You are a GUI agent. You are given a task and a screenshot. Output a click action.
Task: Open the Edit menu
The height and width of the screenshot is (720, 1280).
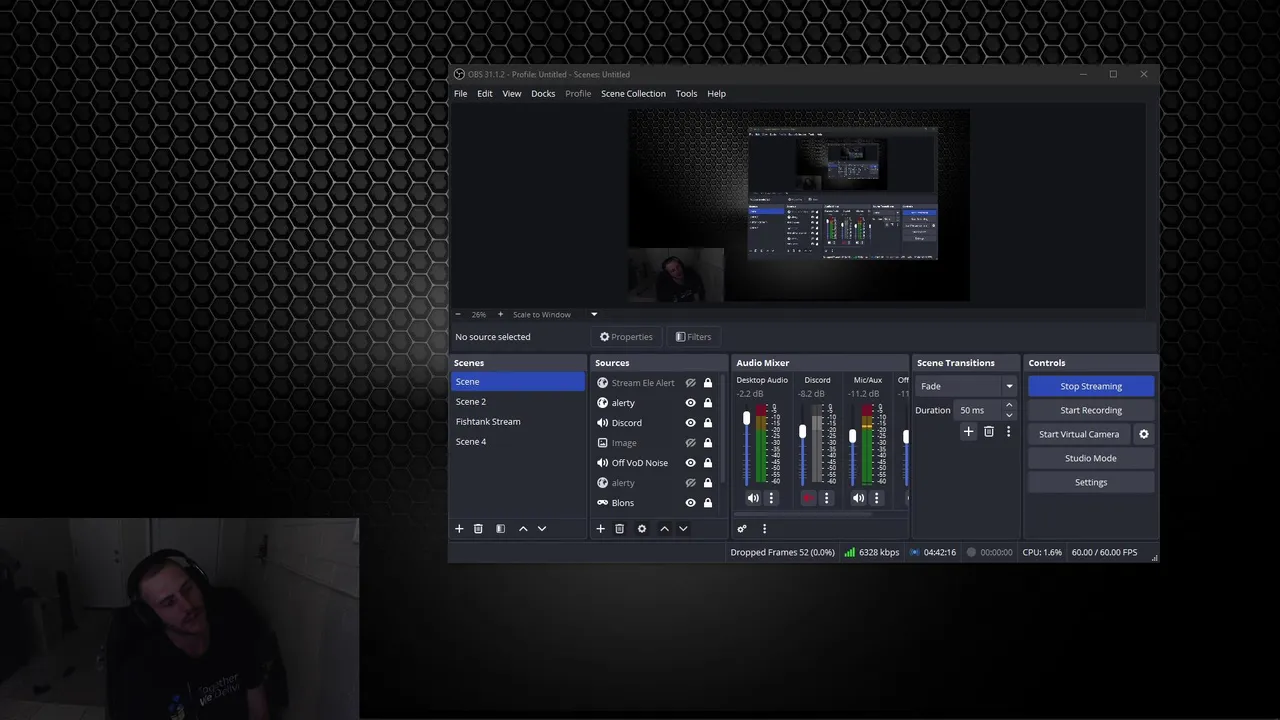[x=484, y=93]
